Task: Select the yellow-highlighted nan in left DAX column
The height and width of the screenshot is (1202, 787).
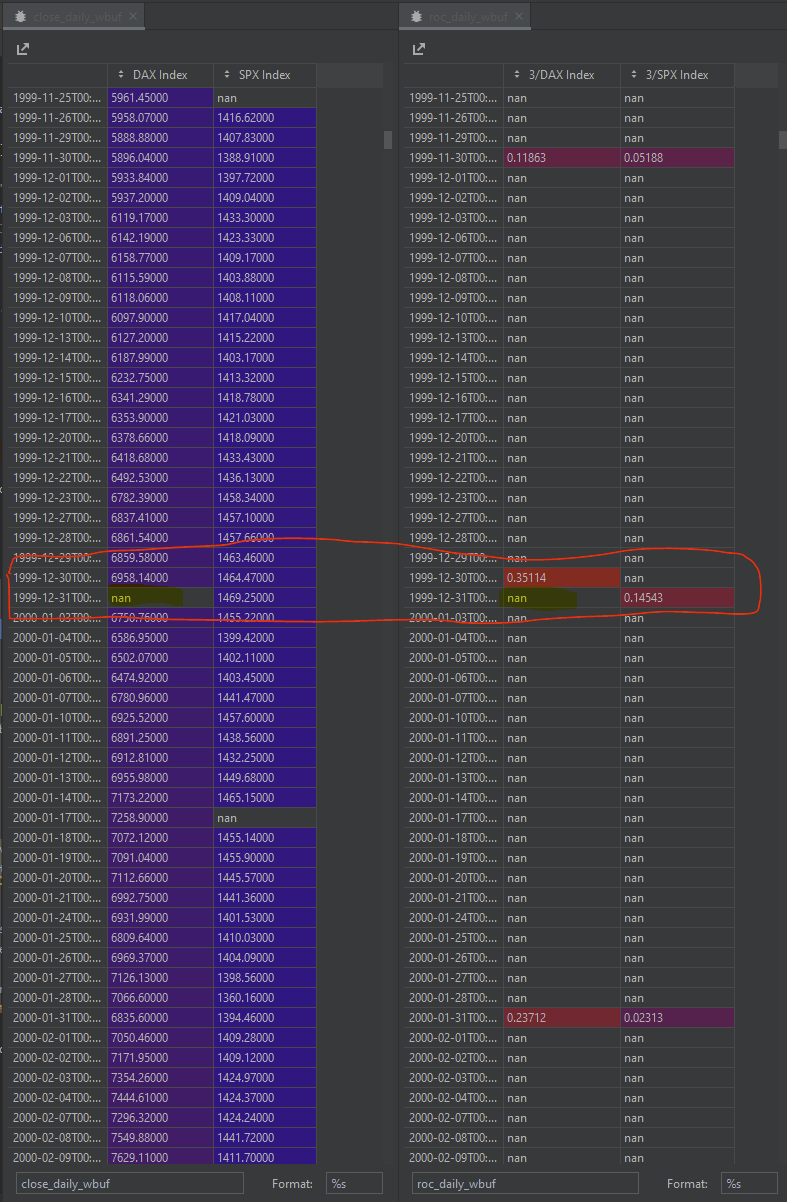Action: (x=160, y=598)
